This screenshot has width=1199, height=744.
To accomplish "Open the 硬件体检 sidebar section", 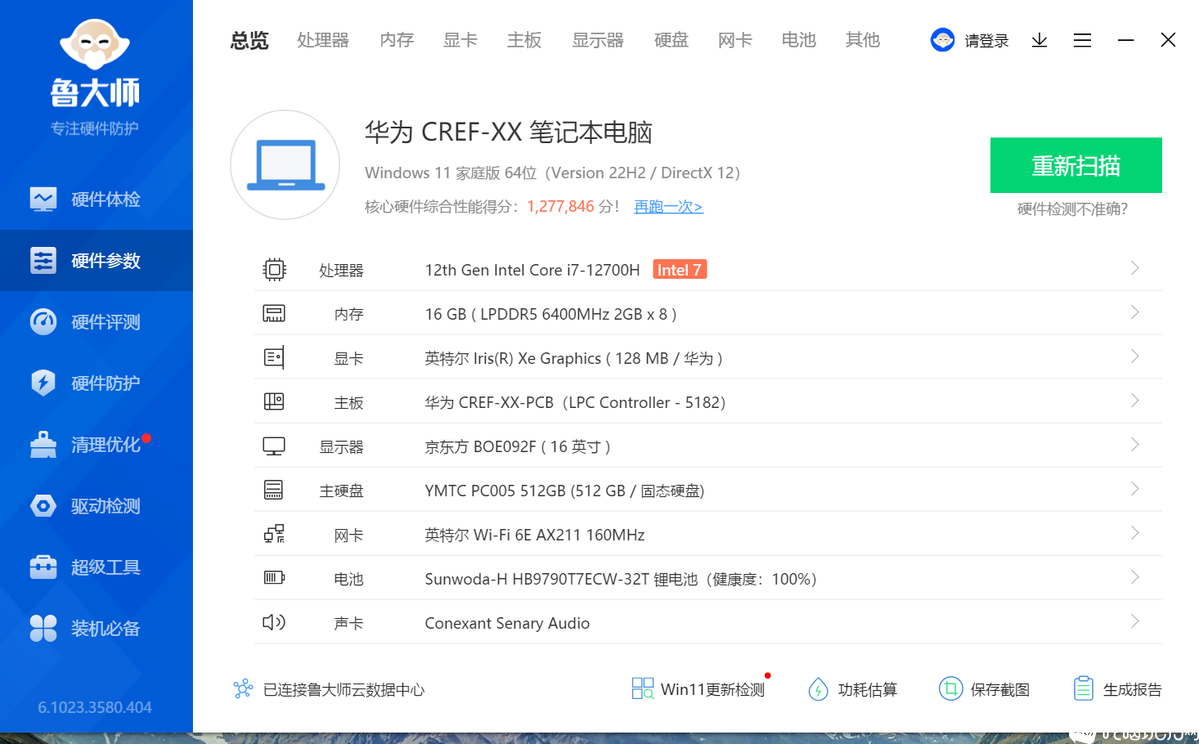I will click(96, 200).
